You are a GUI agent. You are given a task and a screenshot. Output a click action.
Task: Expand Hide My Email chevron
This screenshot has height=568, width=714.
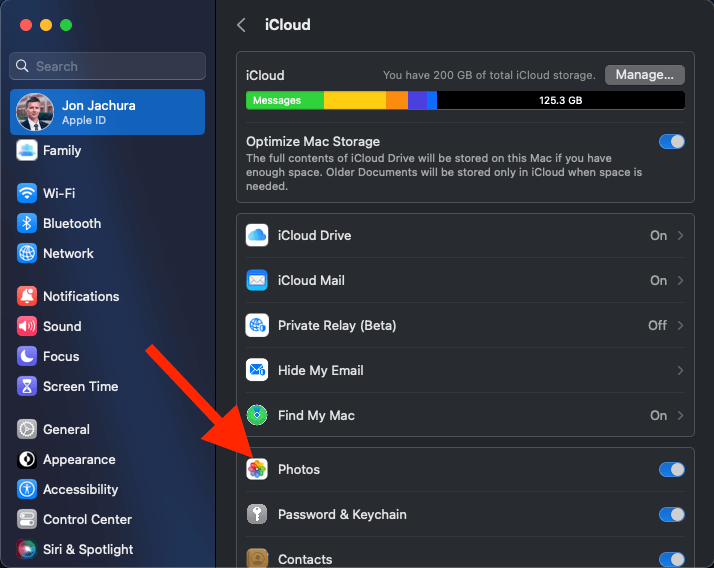(680, 371)
